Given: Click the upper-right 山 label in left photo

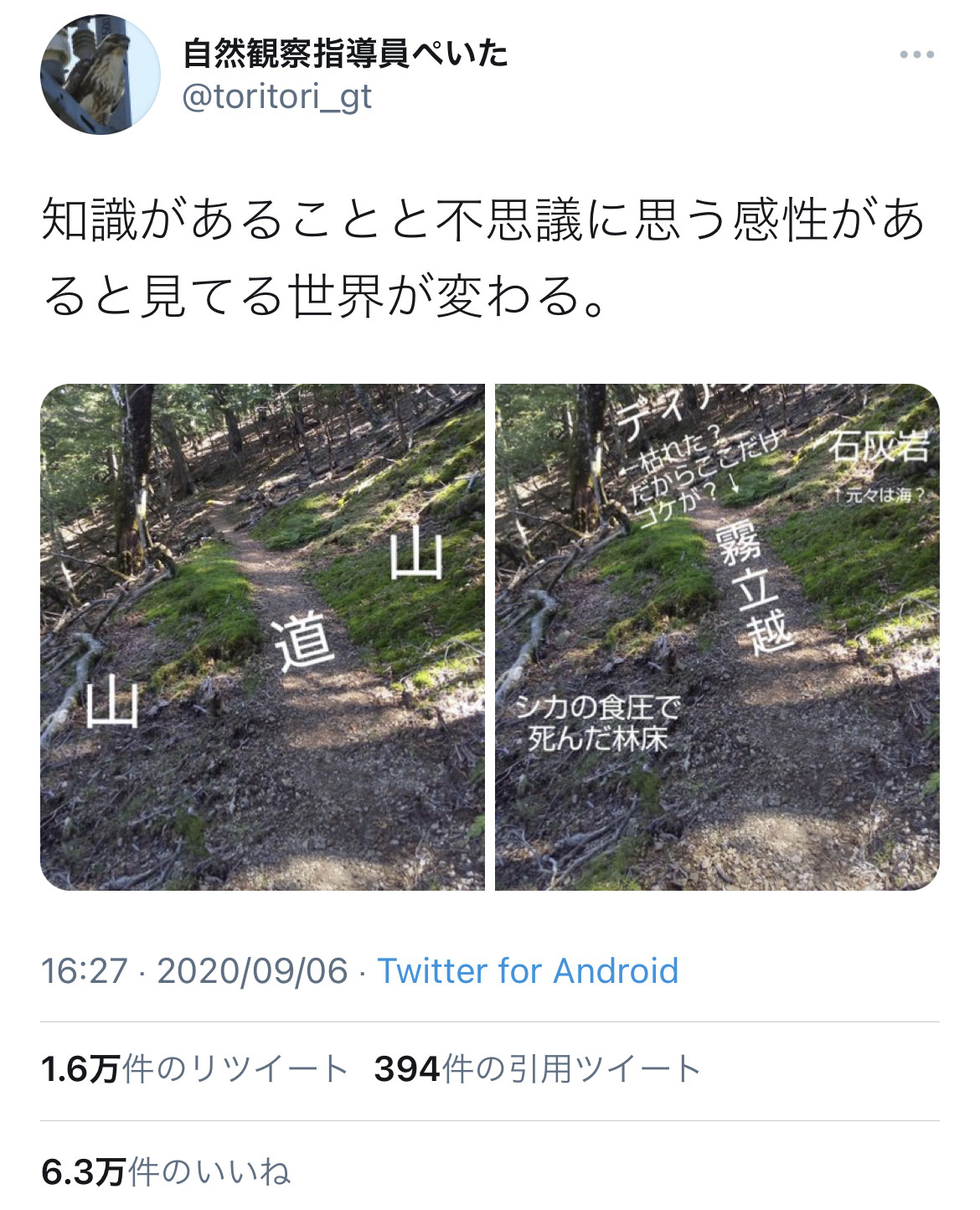Looking at the screenshot, I should 416,552.
